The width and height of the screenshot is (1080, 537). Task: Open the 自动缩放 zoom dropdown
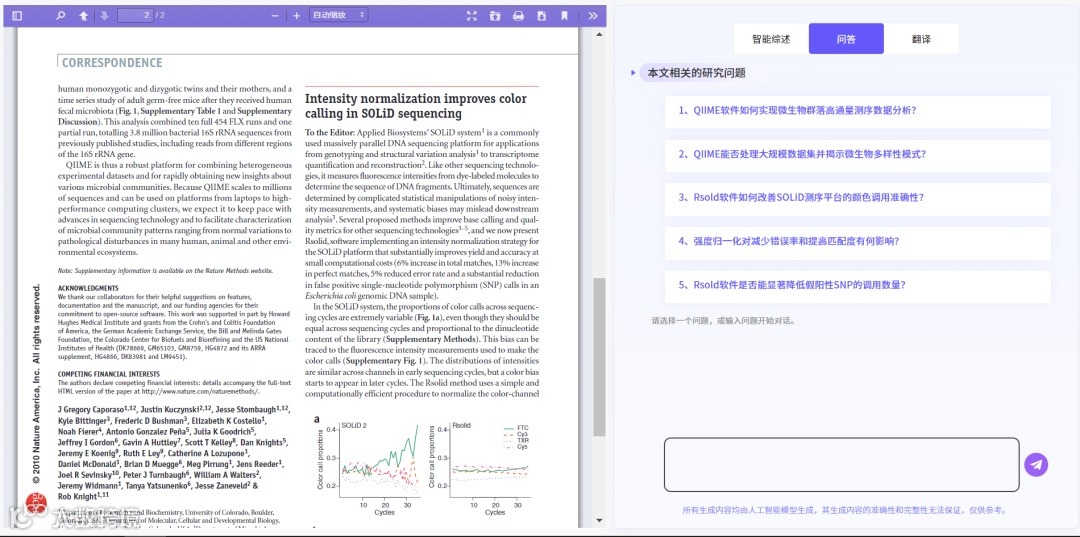coord(338,15)
